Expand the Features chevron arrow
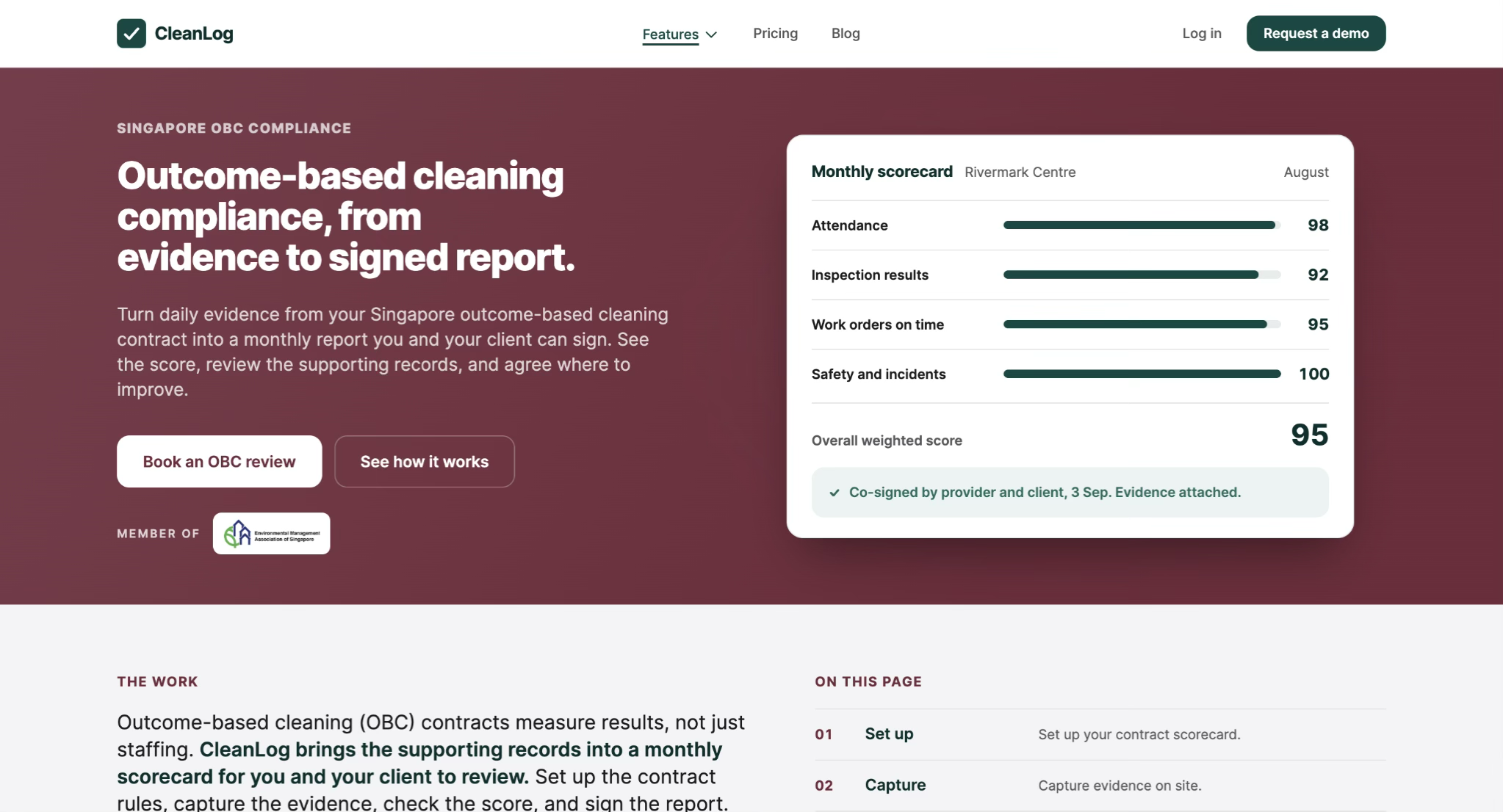The height and width of the screenshot is (812, 1503). click(x=711, y=35)
